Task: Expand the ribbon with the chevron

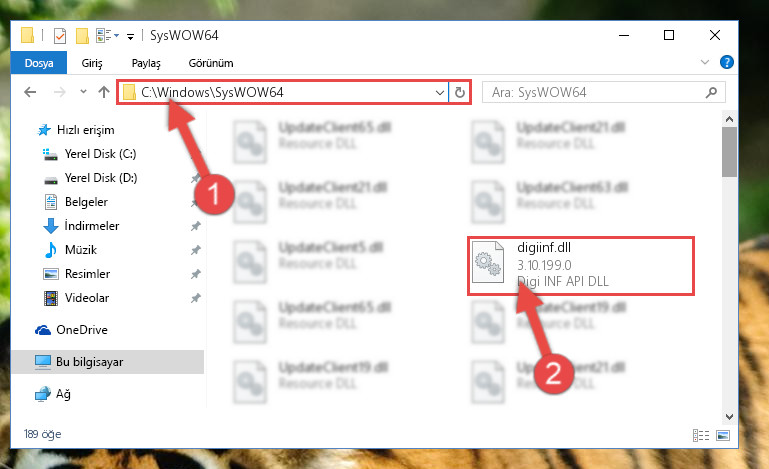Action: pos(705,62)
